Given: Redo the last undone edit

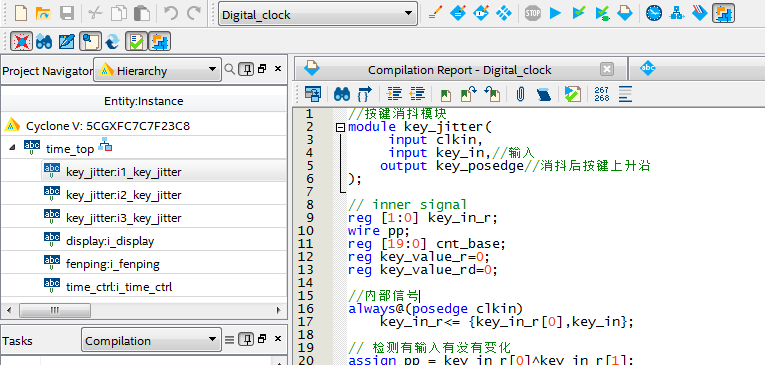Looking at the screenshot, I should [x=194, y=13].
